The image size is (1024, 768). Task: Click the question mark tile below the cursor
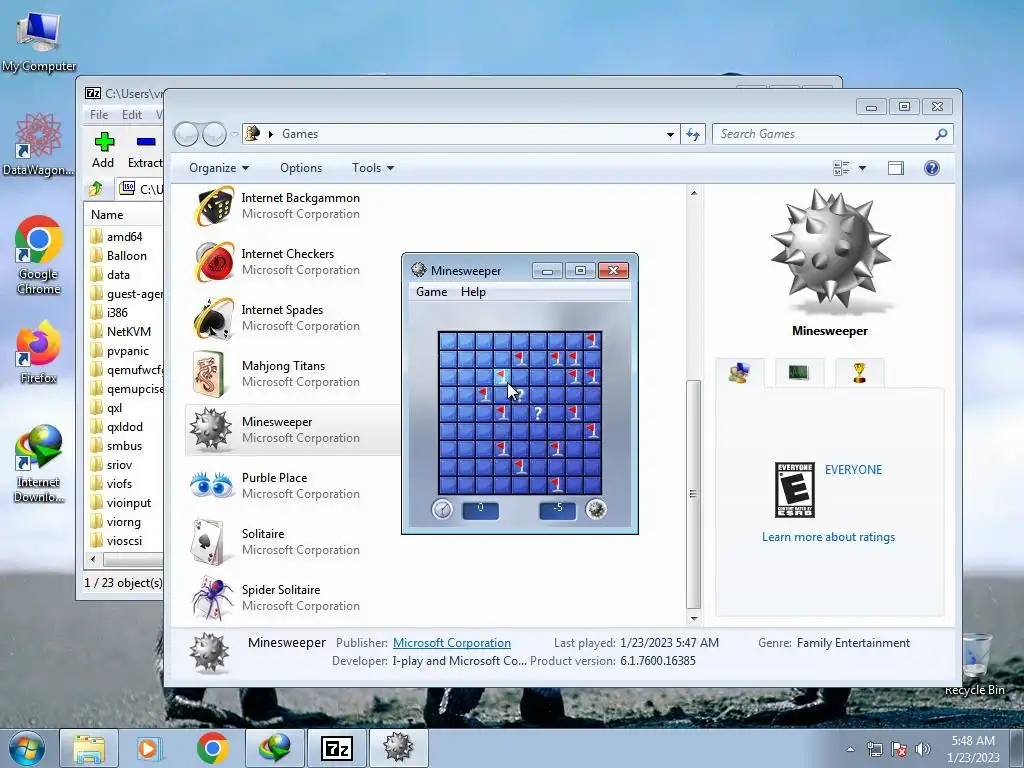(520, 394)
